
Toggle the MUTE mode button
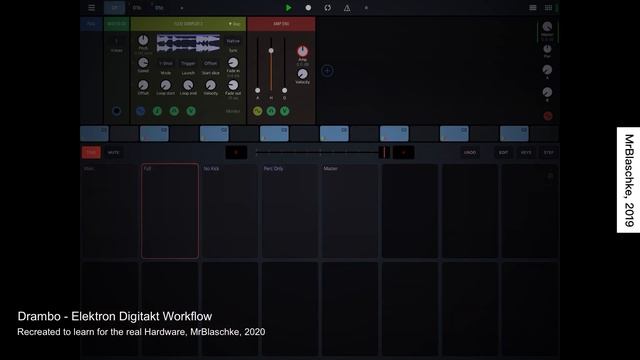113,153
